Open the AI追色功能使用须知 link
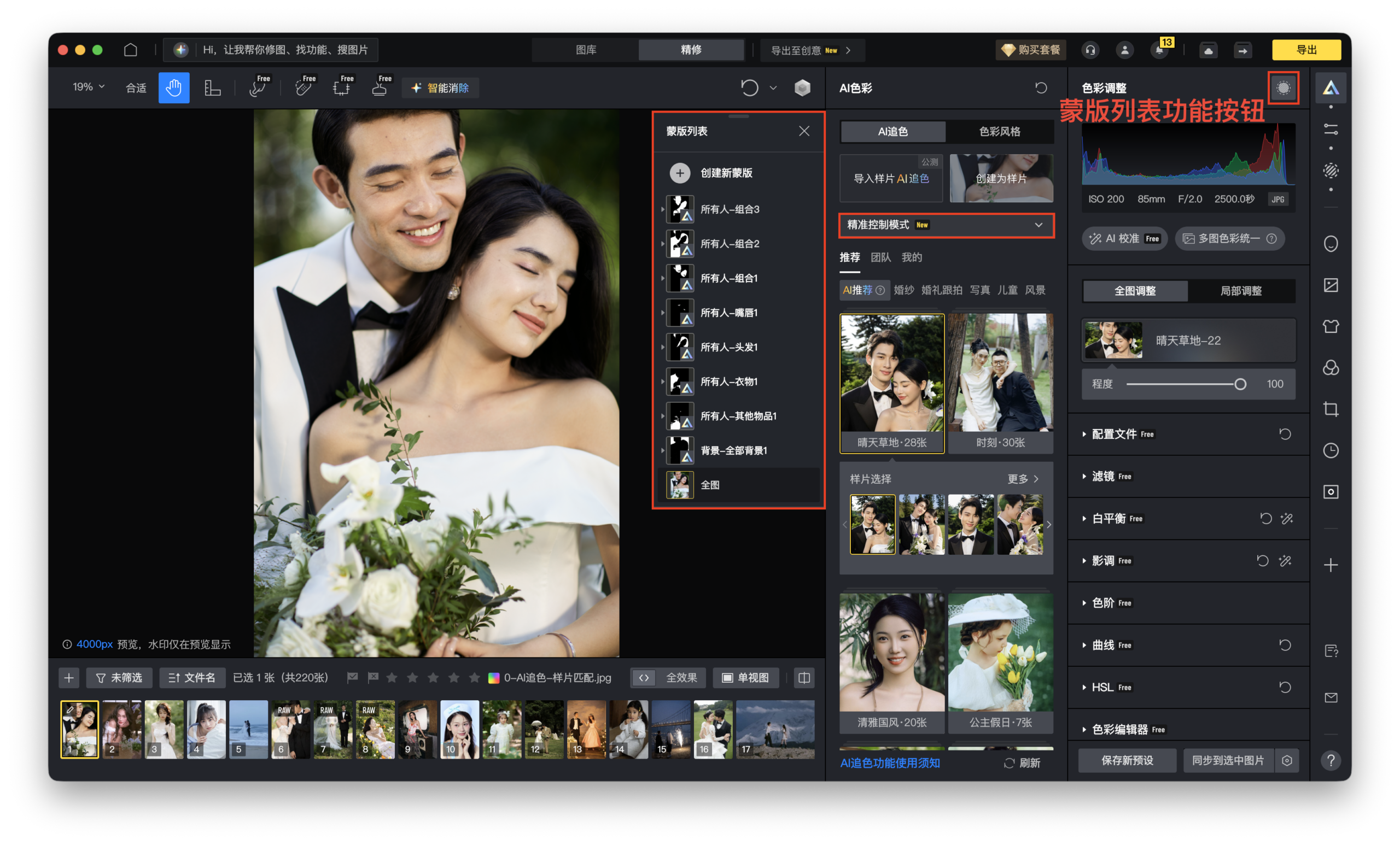The width and height of the screenshot is (1400, 845). pos(889,762)
